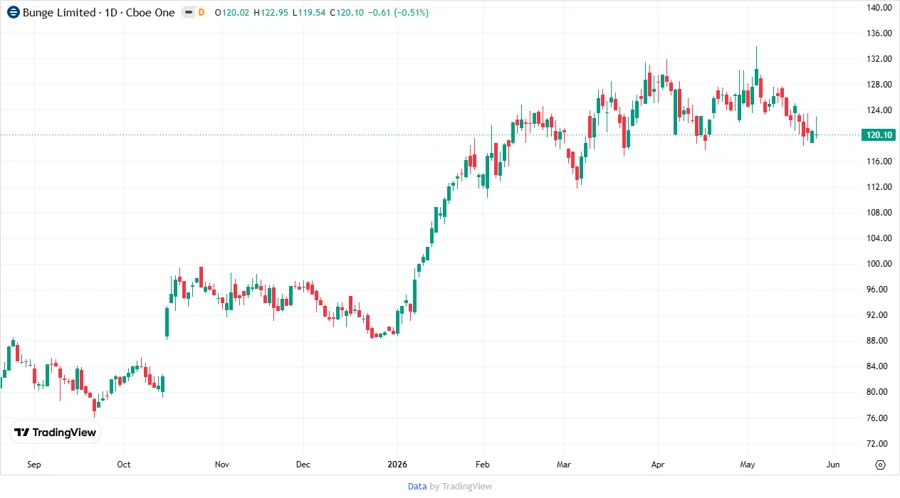Open the TradingView logo link
The height and width of the screenshot is (498, 900).
pos(55,432)
